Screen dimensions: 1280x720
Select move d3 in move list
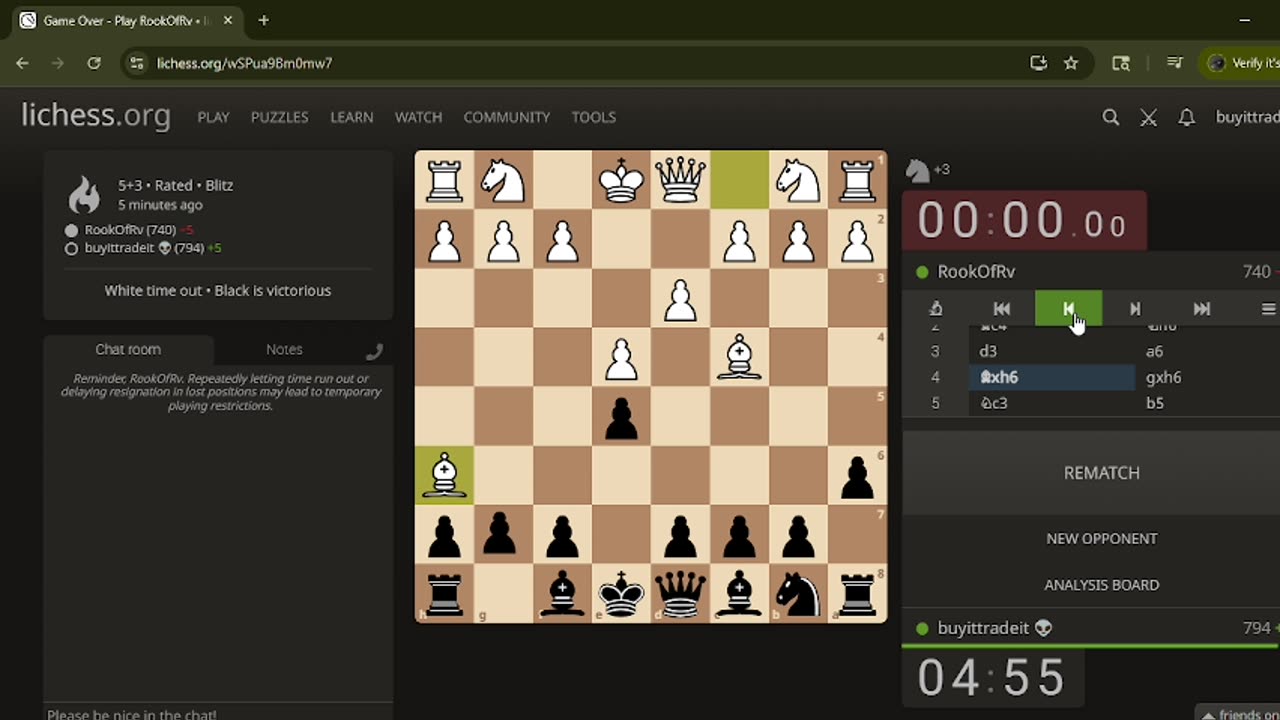(1051, 351)
